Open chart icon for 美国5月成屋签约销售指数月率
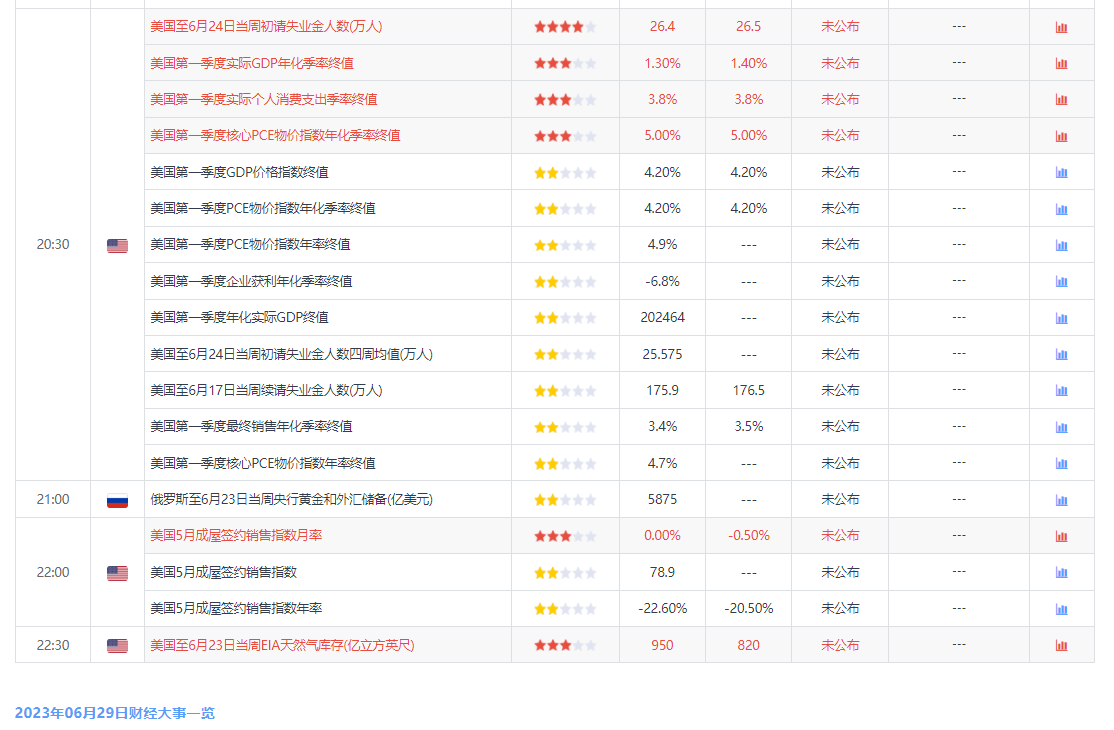 pyautogui.click(x=1061, y=536)
